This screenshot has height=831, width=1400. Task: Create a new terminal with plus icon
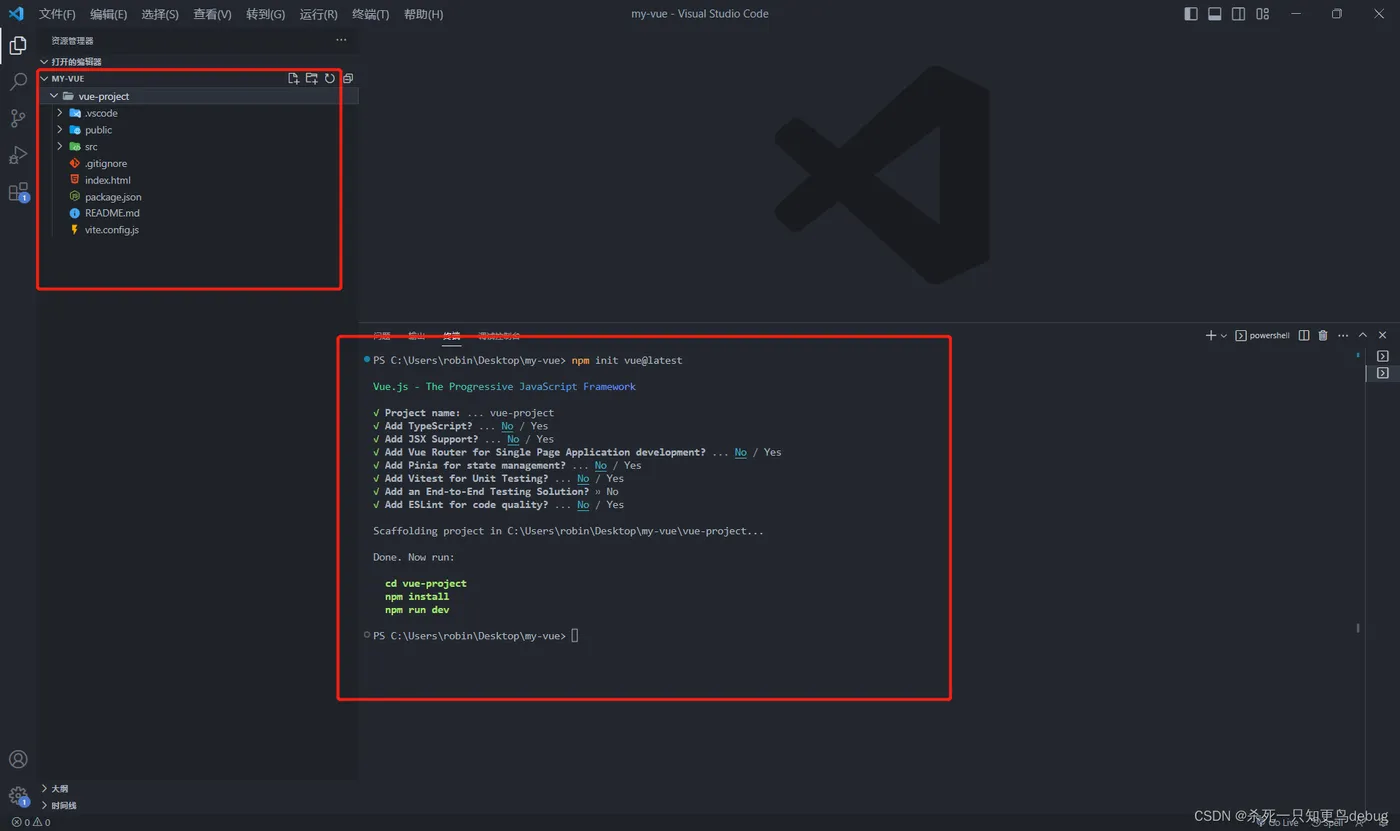[1211, 335]
